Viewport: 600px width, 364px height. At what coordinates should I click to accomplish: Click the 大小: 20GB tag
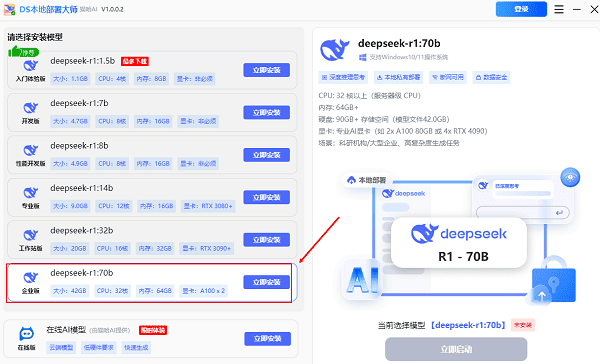pyautogui.click(x=69, y=248)
